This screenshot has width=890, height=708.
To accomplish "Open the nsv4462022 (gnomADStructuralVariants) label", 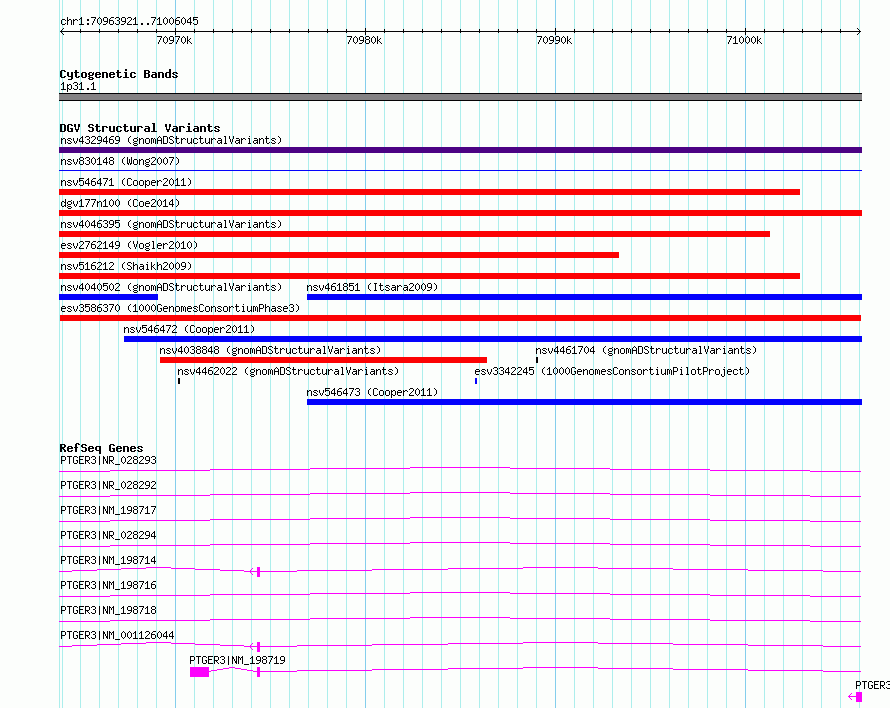I will point(288,371).
